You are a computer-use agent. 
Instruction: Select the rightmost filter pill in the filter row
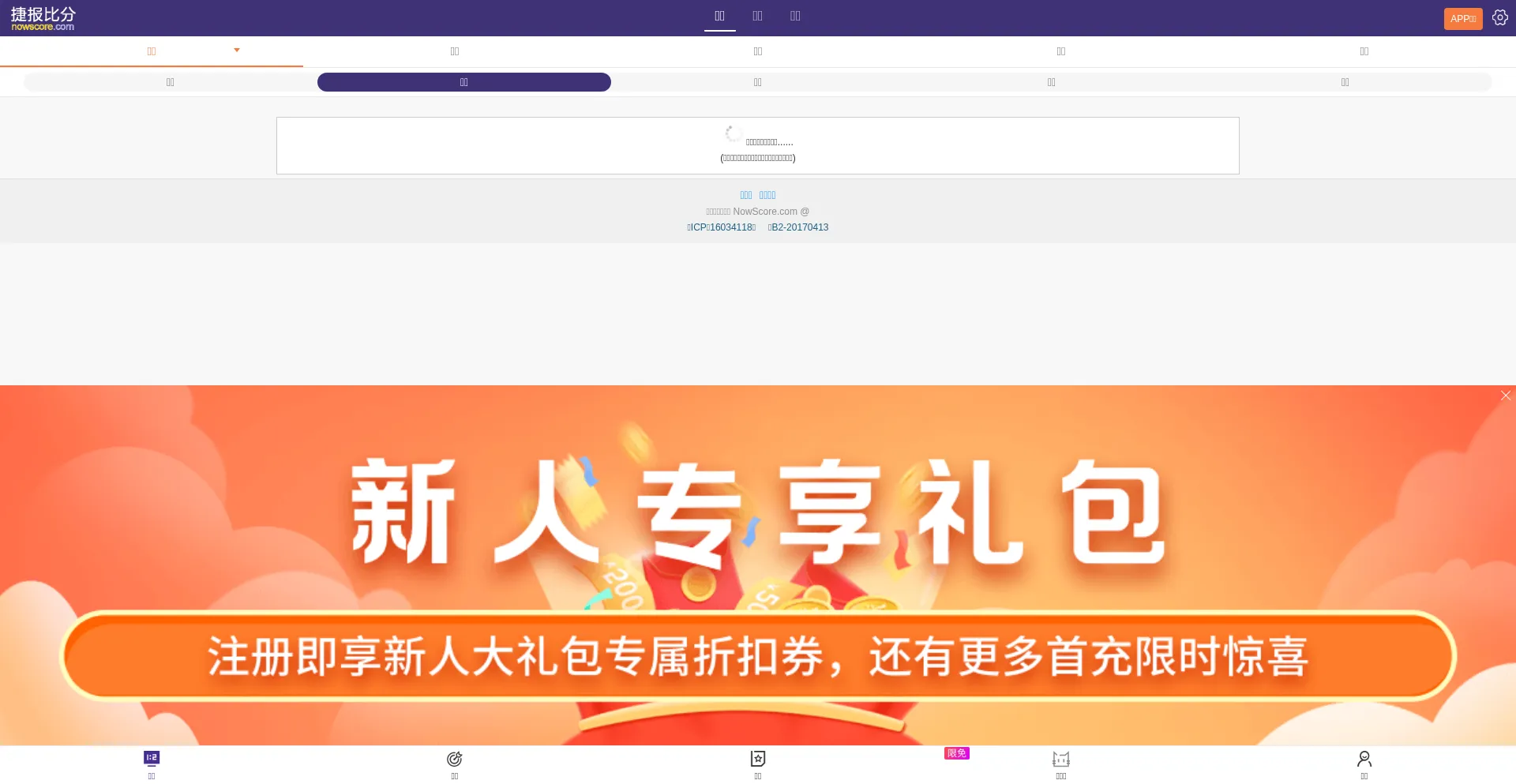(x=1345, y=81)
